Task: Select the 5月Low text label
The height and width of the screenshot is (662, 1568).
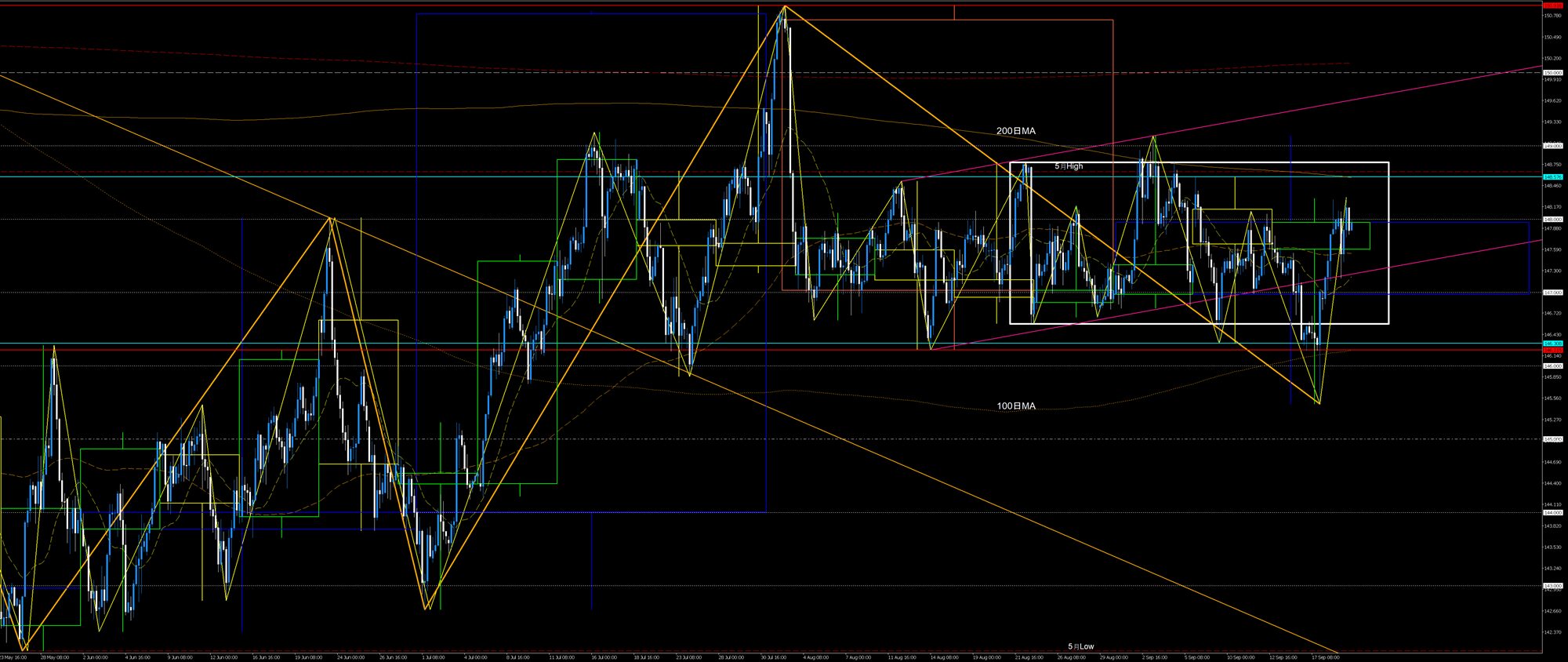Action: (x=1080, y=646)
